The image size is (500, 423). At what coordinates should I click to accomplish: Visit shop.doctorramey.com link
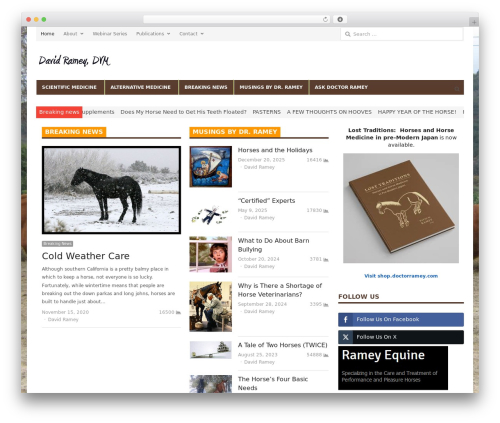tap(401, 276)
